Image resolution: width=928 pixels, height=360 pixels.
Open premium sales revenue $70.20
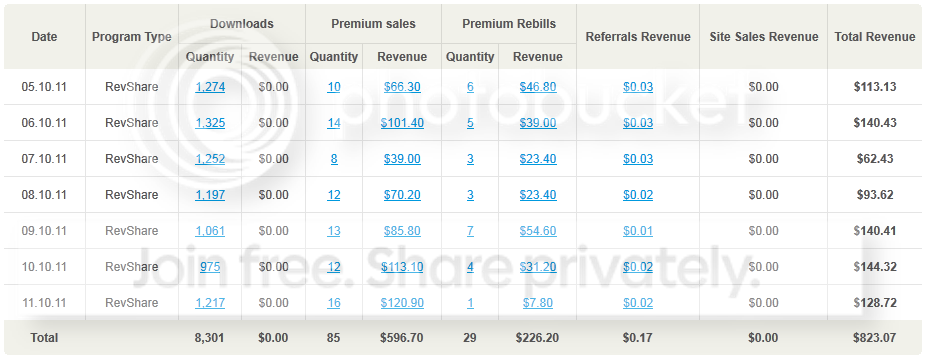click(x=402, y=195)
